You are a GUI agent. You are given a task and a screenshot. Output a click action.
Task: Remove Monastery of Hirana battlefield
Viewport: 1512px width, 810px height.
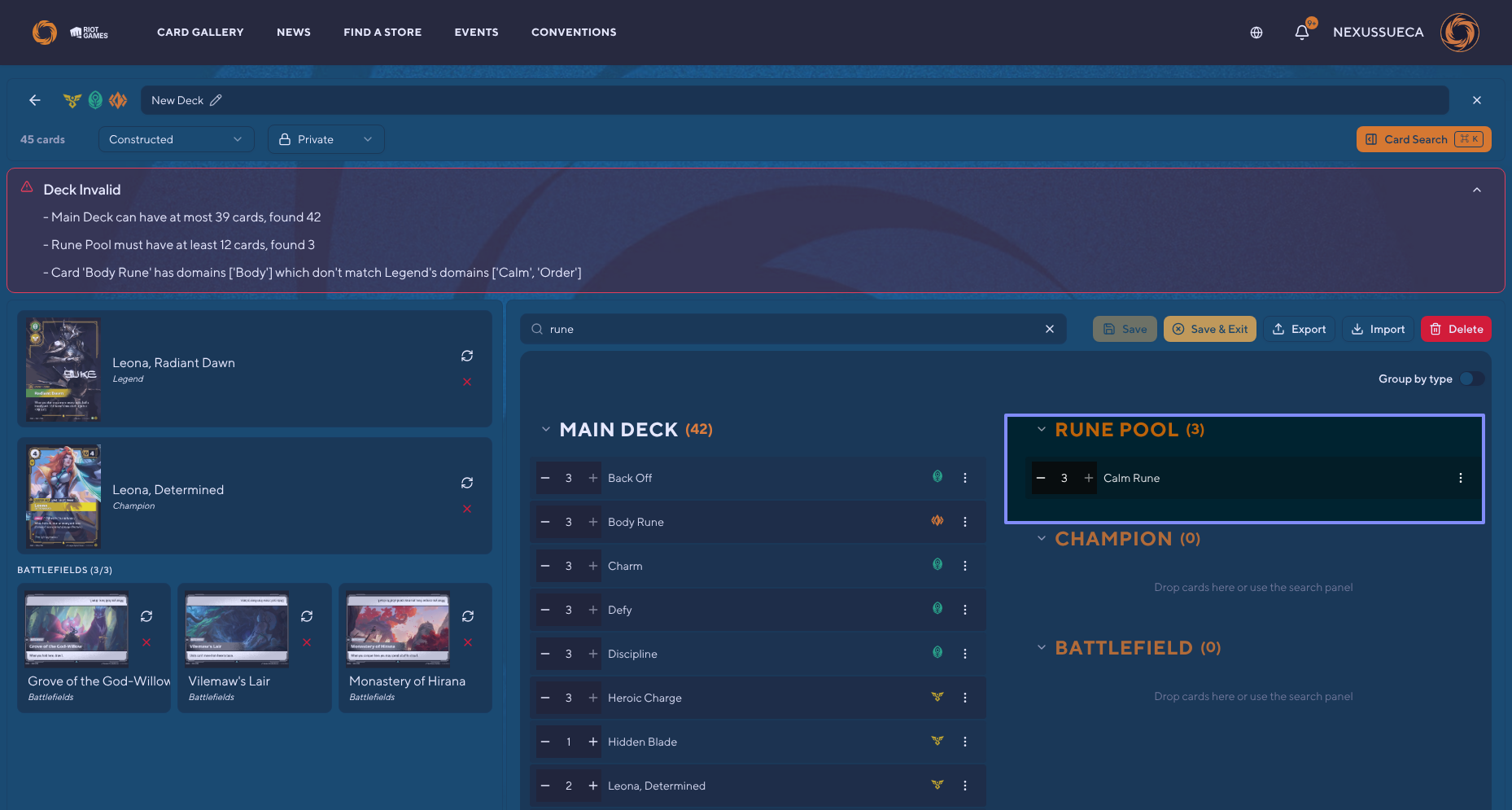(x=468, y=642)
